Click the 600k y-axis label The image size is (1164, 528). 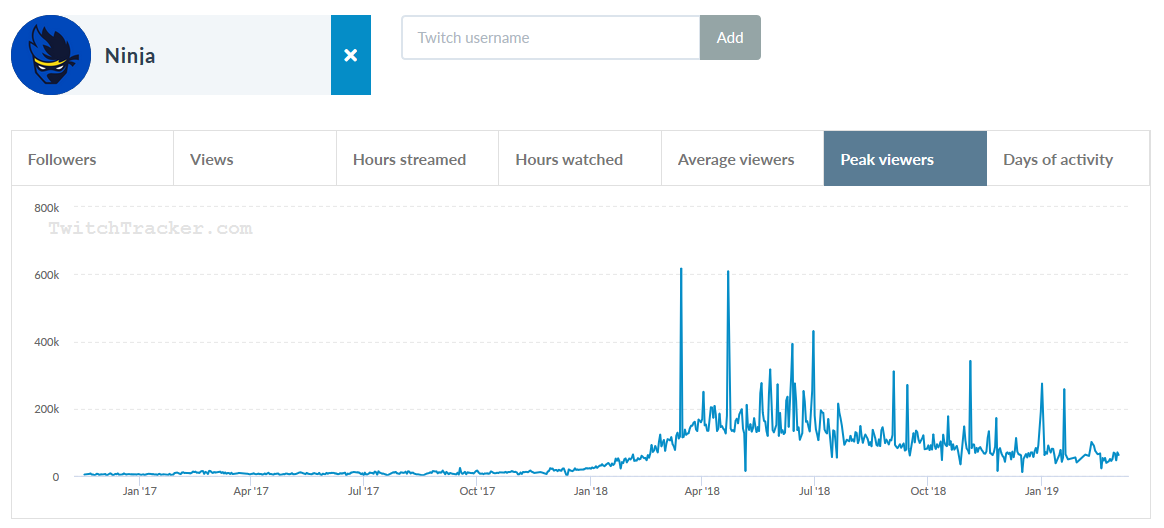(47, 275)
